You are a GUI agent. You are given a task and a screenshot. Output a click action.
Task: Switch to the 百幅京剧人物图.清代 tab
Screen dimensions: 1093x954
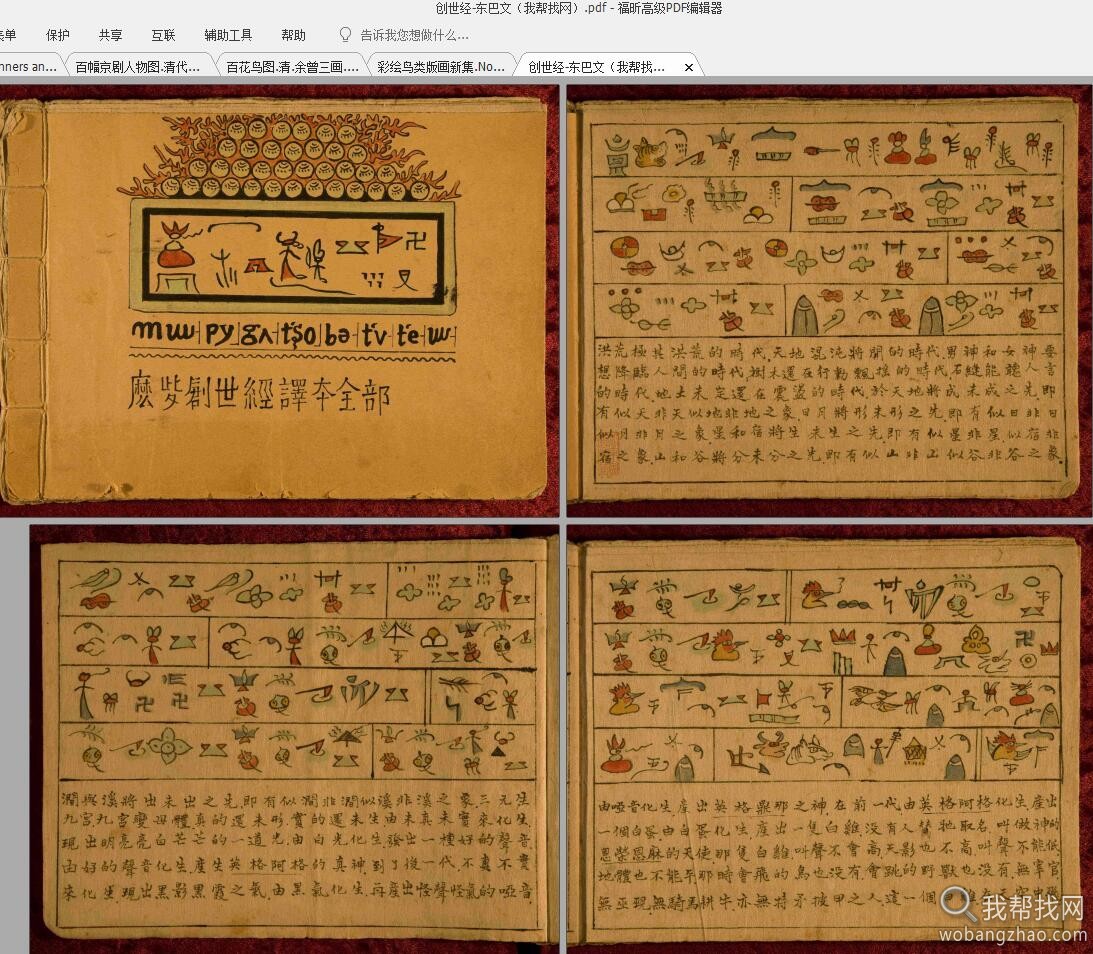point(138,67)
